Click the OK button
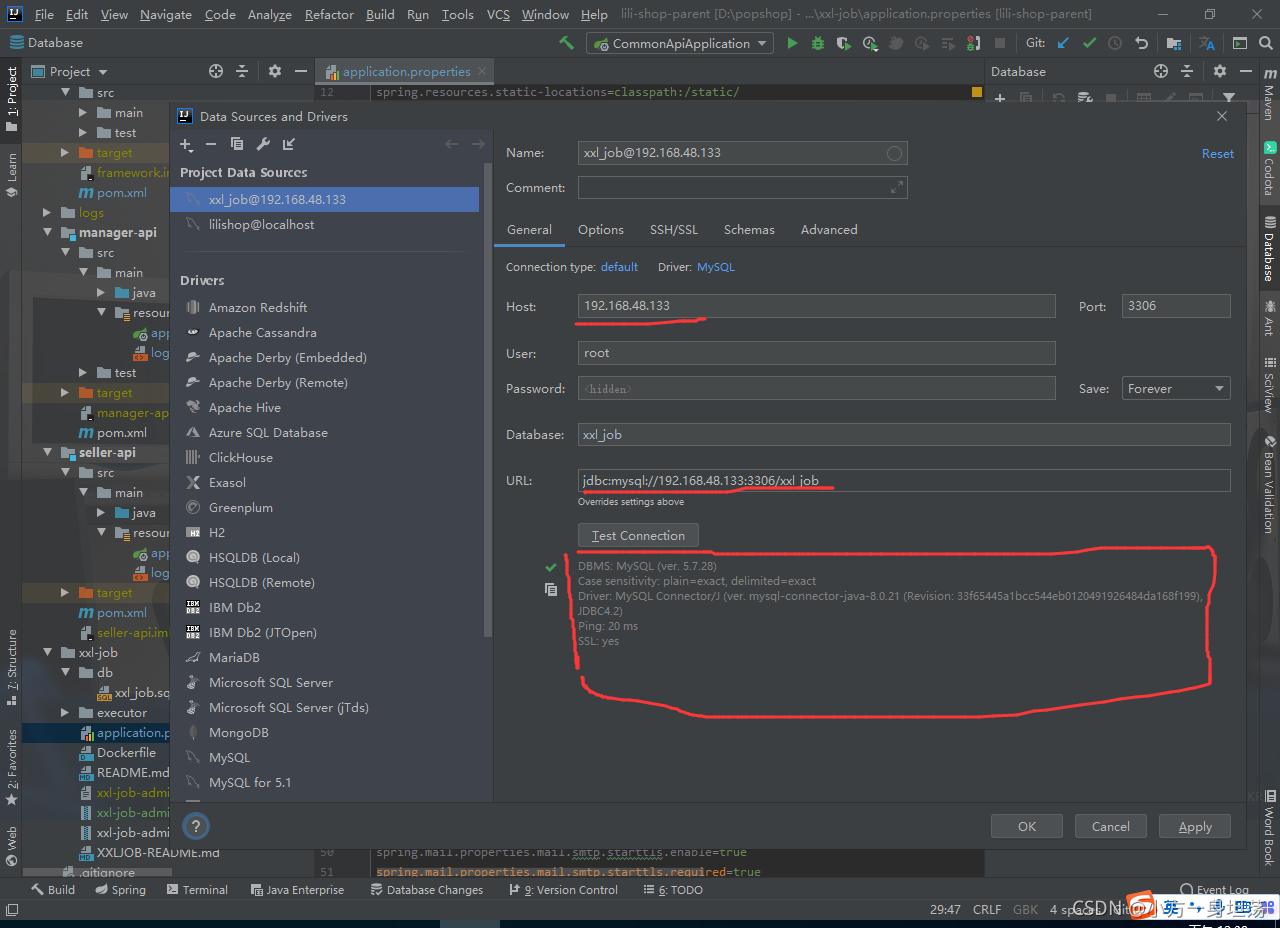The height and width of the screenshot is (928, 1280). tap(1027, 826)
